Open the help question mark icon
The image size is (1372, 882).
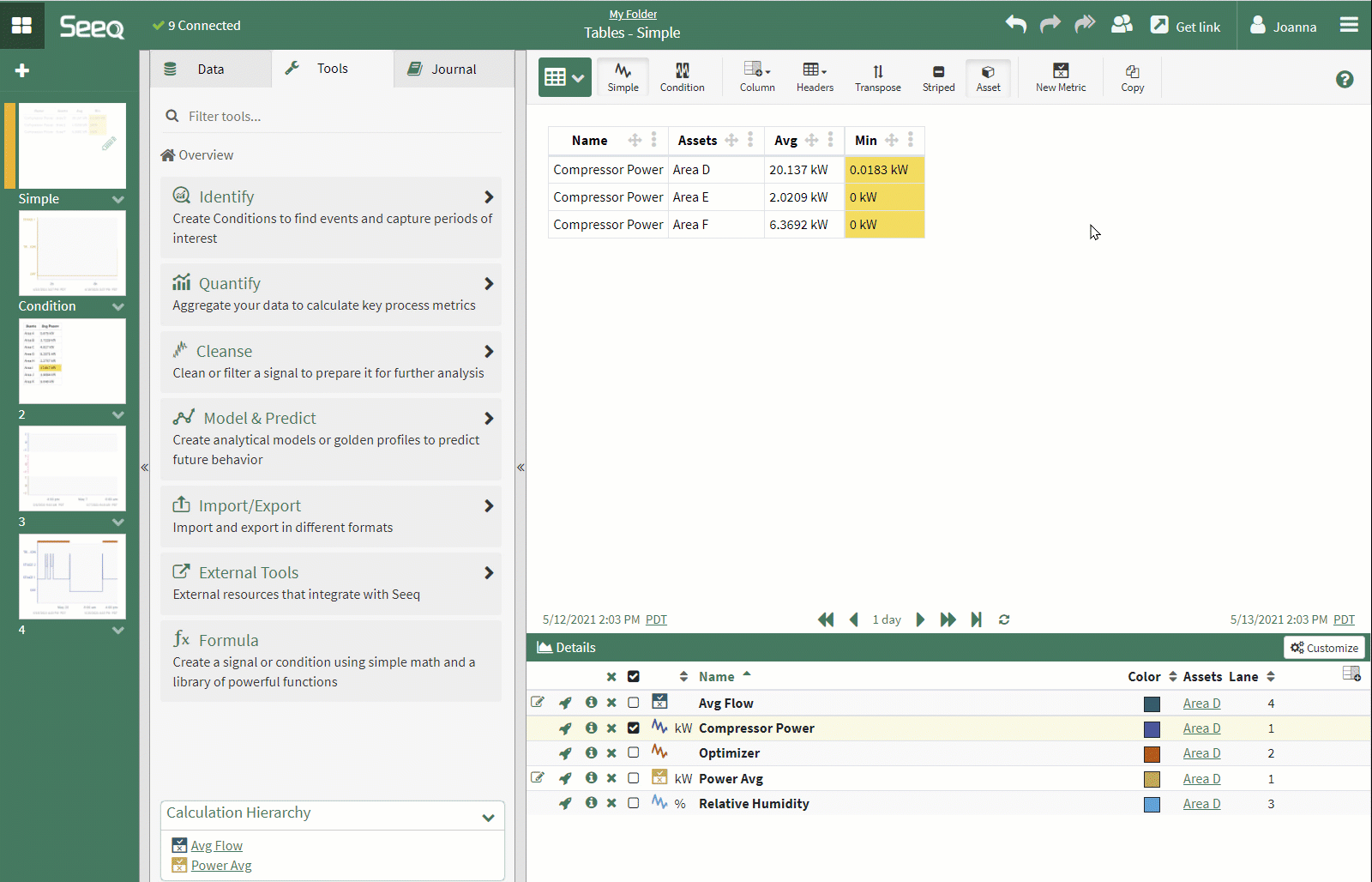point(1344,80)
